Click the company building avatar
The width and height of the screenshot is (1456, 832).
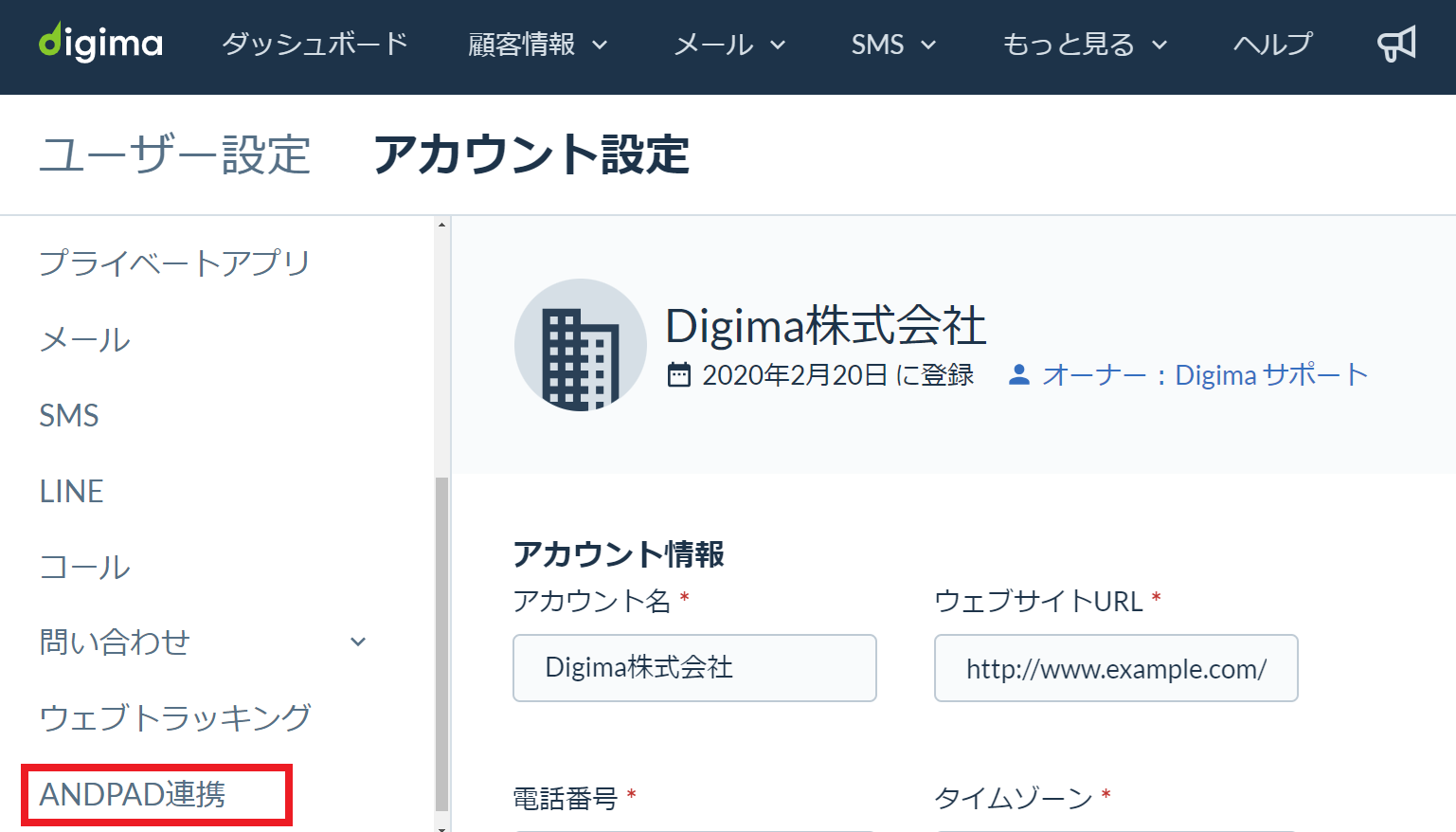coord(581,345)
